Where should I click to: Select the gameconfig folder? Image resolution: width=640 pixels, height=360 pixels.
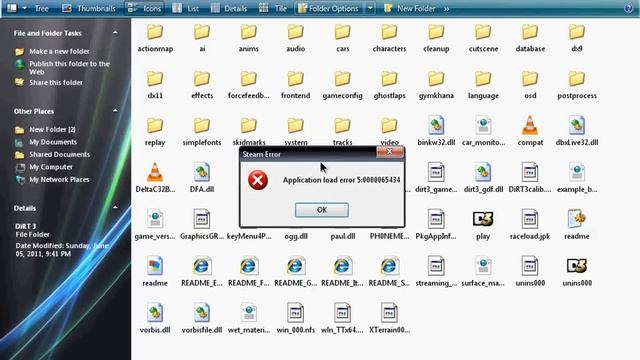[342, 85]
